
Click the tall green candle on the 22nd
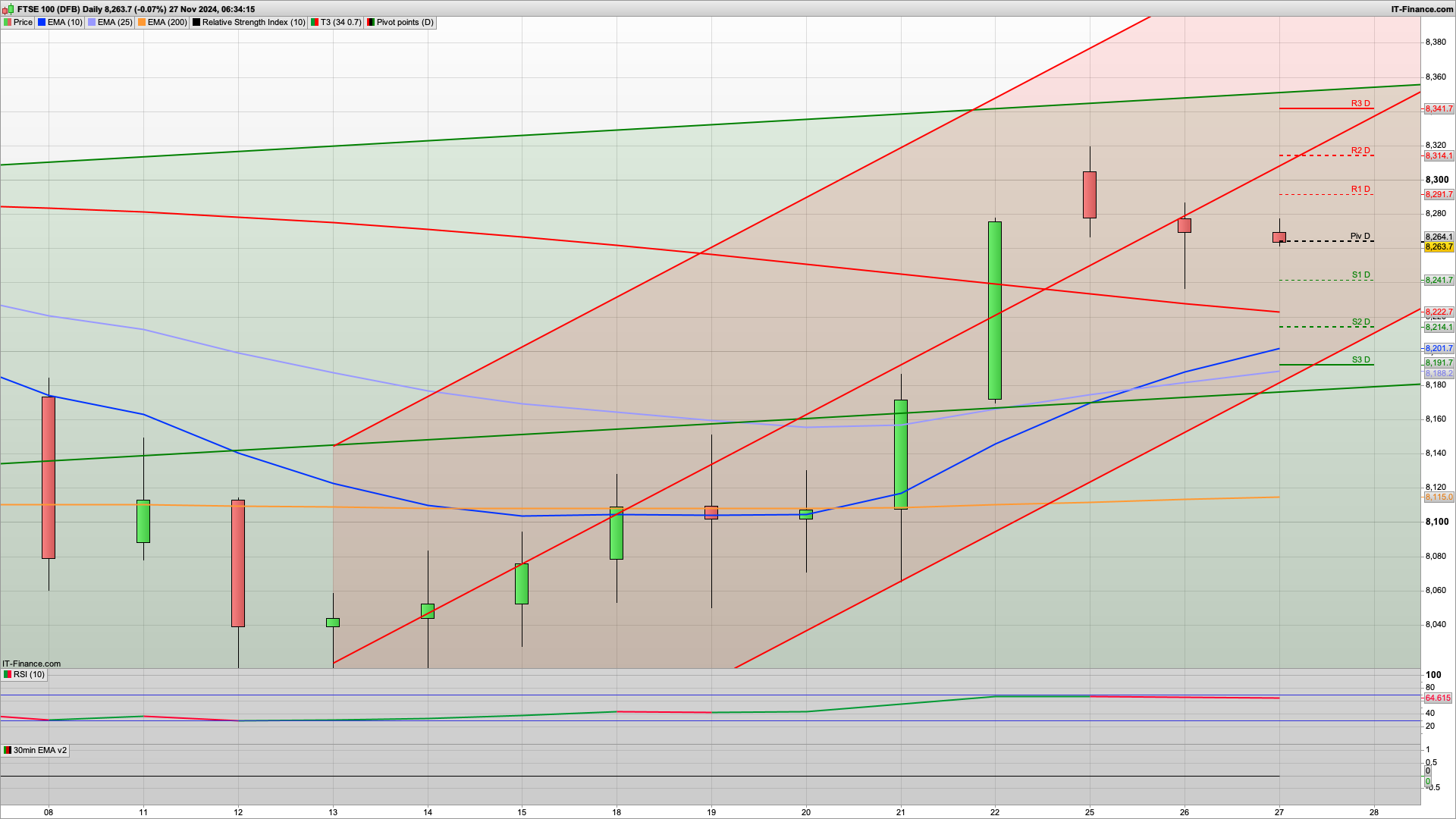click(x=995, y=310)
